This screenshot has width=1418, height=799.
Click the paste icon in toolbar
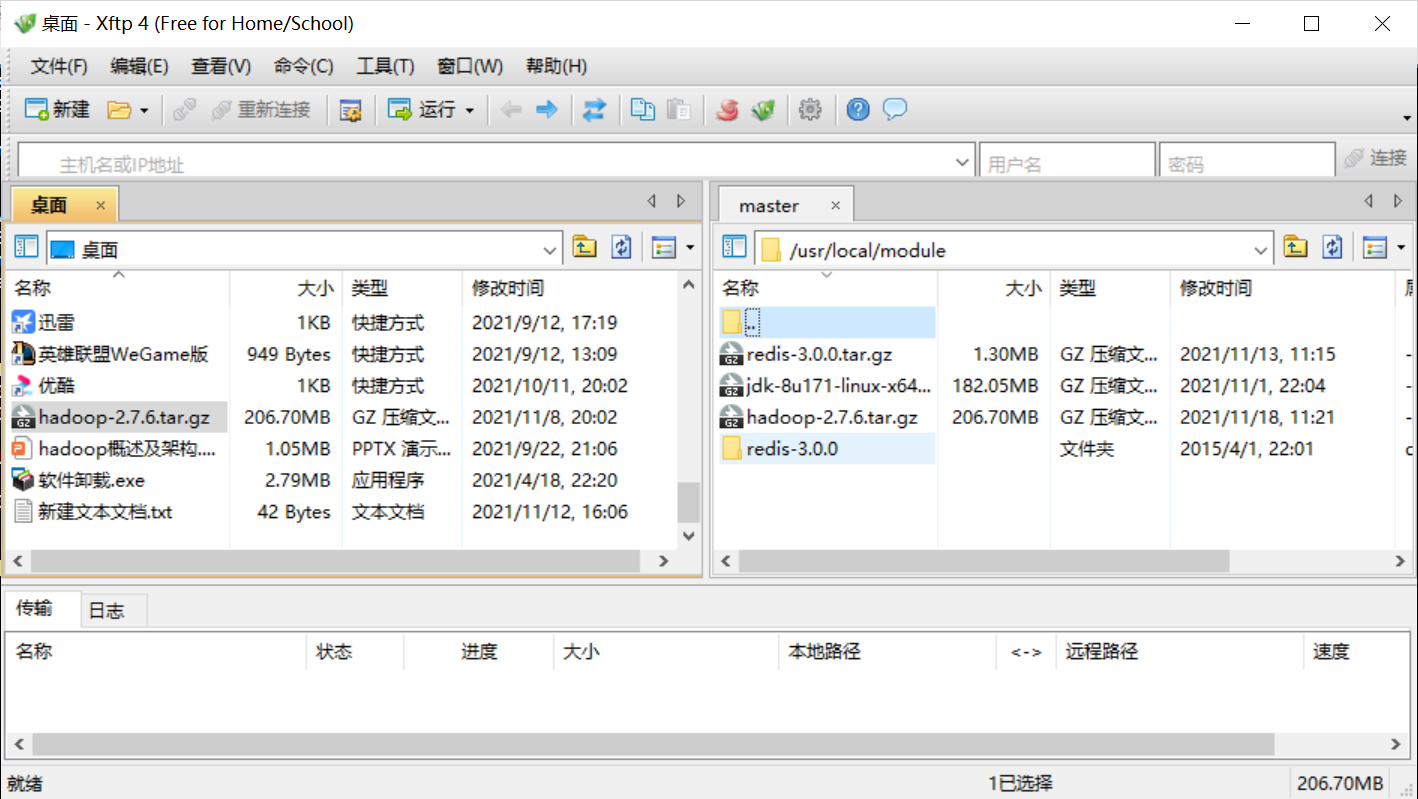678,110
